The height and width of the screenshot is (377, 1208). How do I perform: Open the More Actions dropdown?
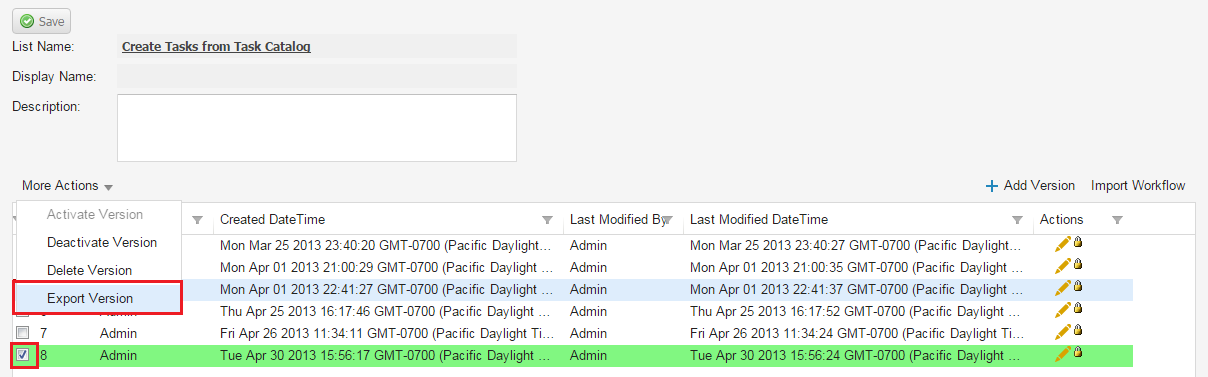[67, 186]
